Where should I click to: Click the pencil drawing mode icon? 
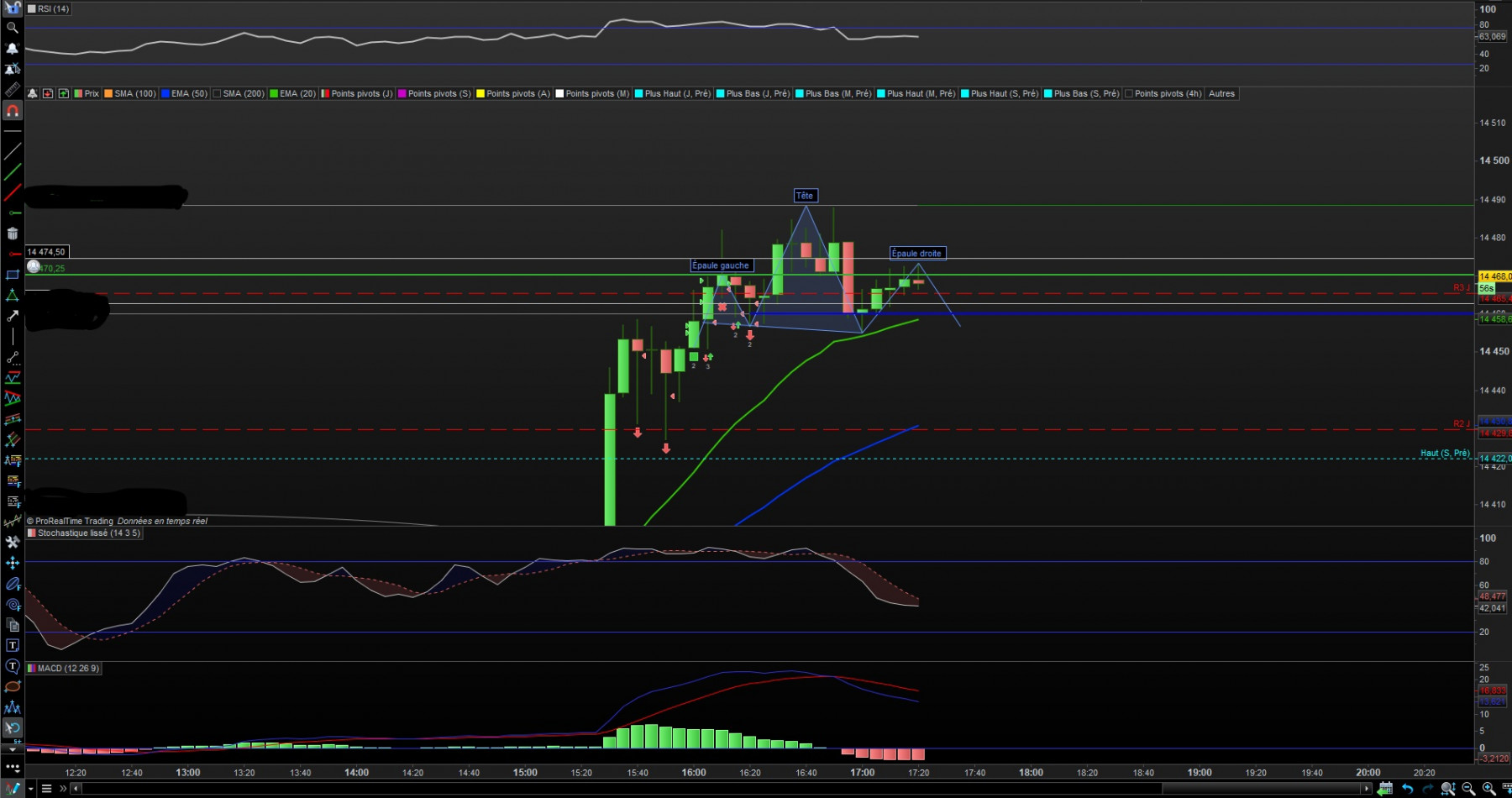click(13, 788)
